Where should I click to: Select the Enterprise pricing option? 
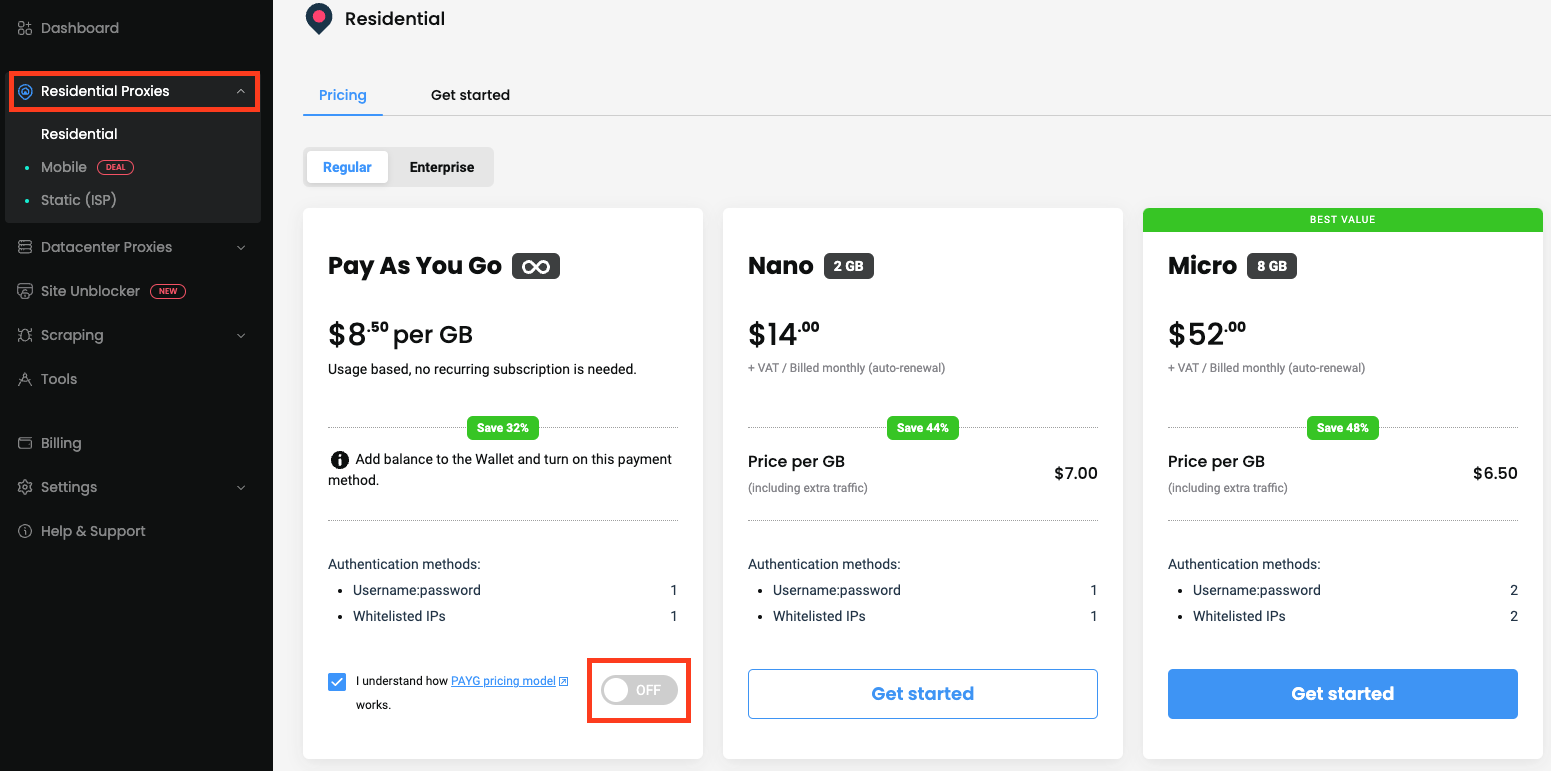442,167
